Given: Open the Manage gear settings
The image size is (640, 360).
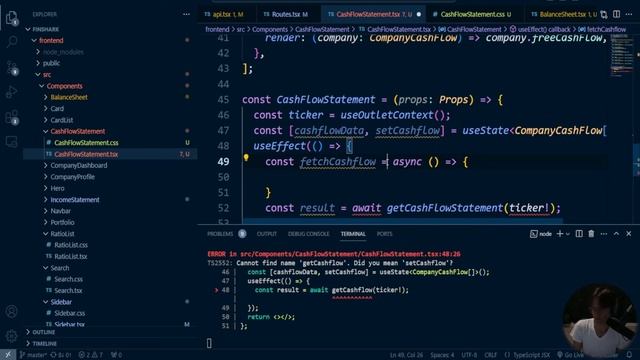Looking at the screenshot, I should point(11,336).
